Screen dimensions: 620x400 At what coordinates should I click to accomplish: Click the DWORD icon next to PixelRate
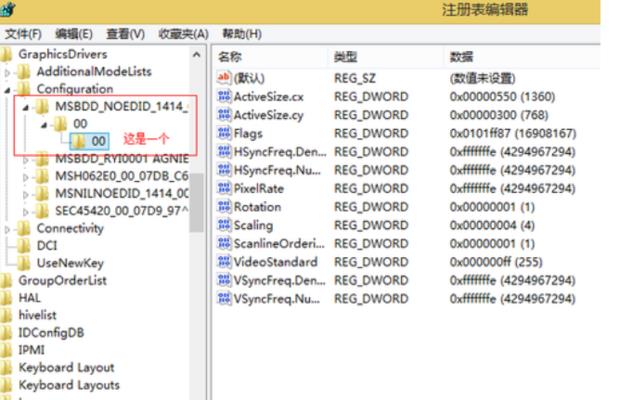(x=224, y=188)
